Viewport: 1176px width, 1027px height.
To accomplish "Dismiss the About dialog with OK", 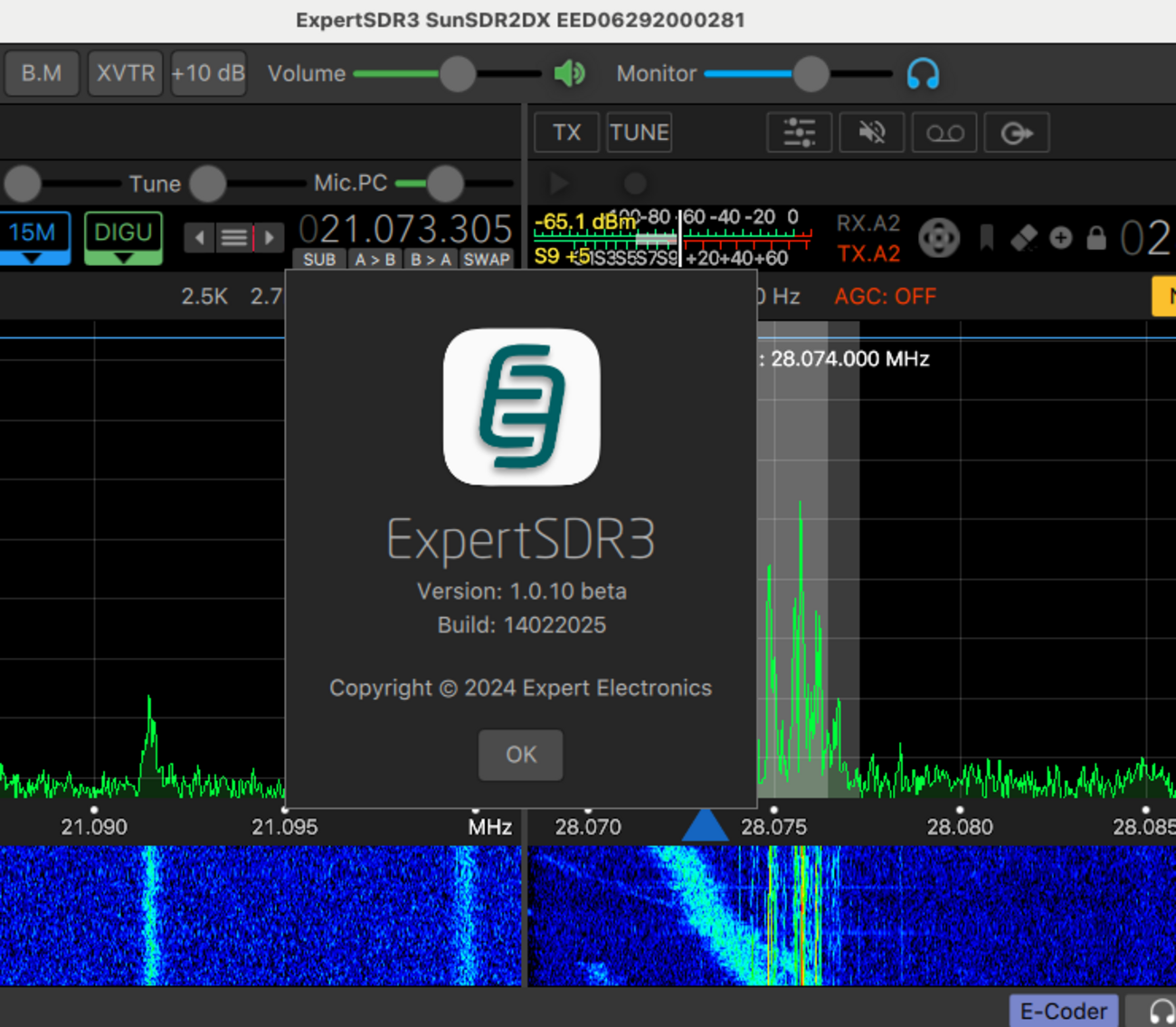I will click(x=520, y=755).
